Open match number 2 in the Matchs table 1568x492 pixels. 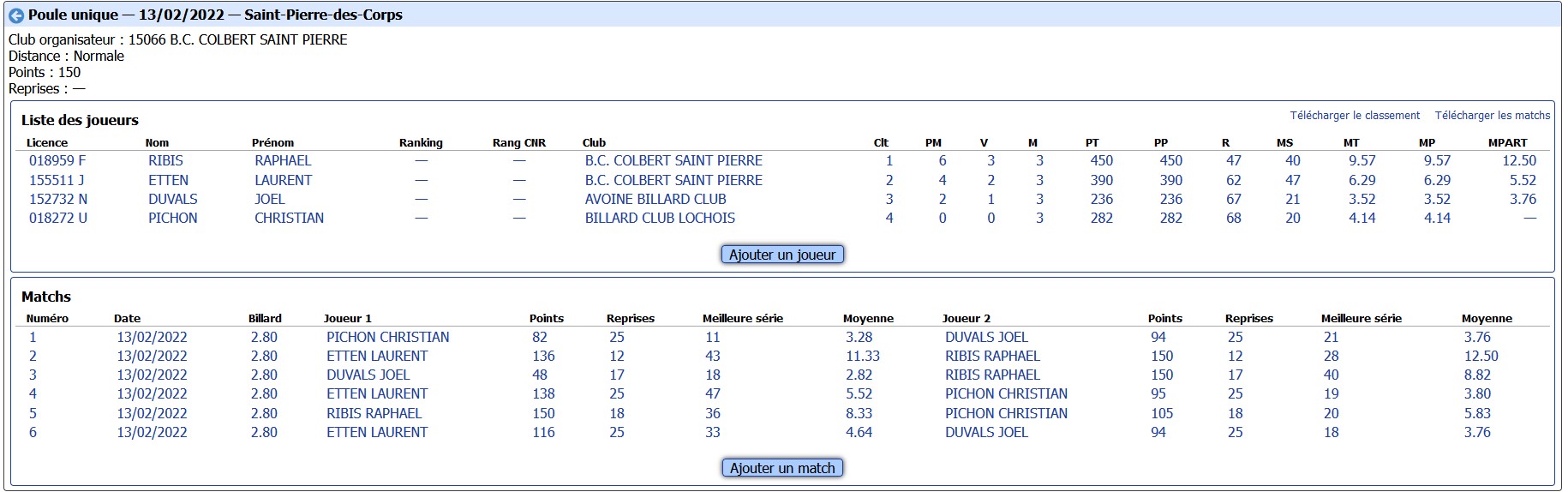33,356
